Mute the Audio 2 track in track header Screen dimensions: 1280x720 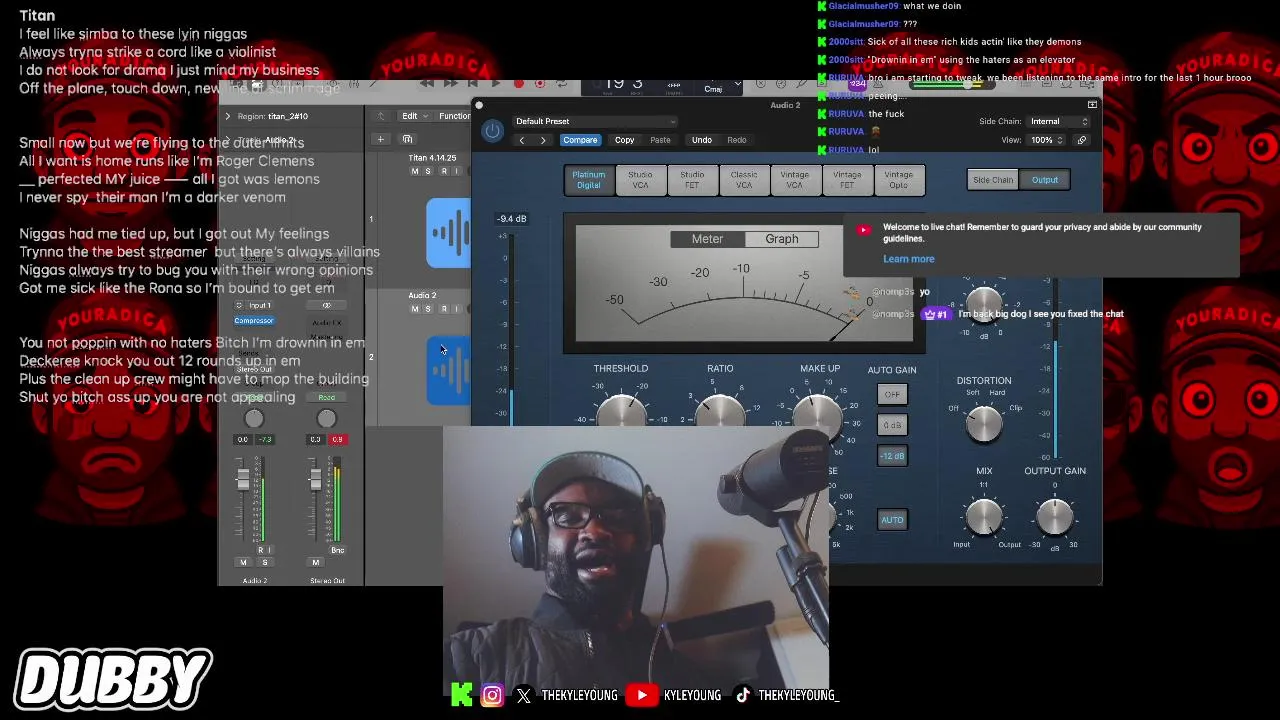415,309
